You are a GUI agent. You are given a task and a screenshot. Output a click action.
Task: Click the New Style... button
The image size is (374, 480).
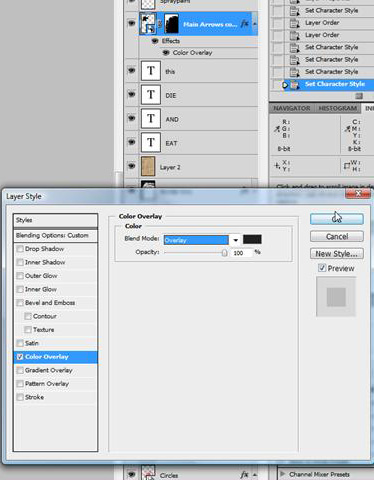[x=337, y=254]
